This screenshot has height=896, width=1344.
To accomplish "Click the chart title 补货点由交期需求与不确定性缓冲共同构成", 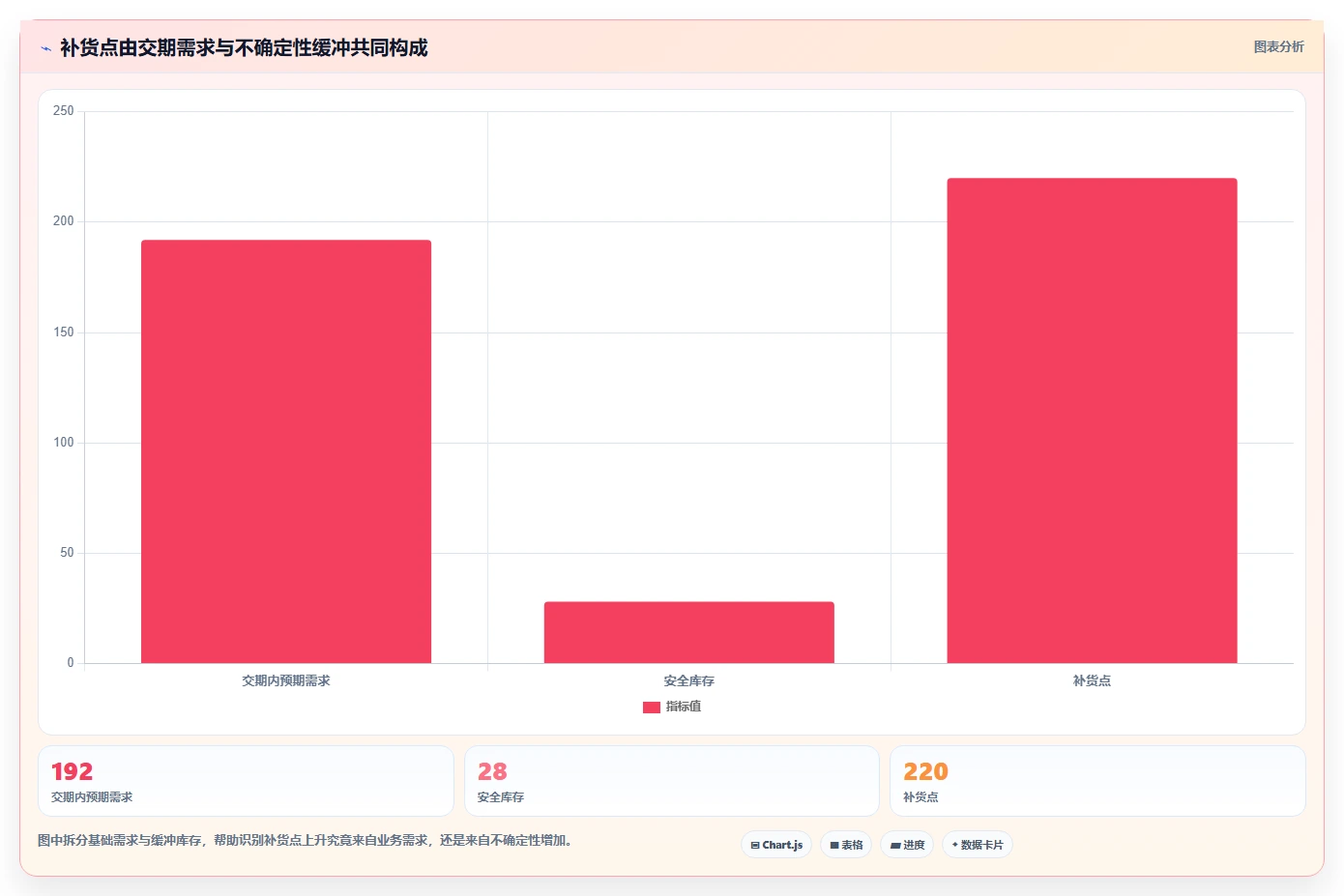I will pyautogui.click(x=244, y=48).
